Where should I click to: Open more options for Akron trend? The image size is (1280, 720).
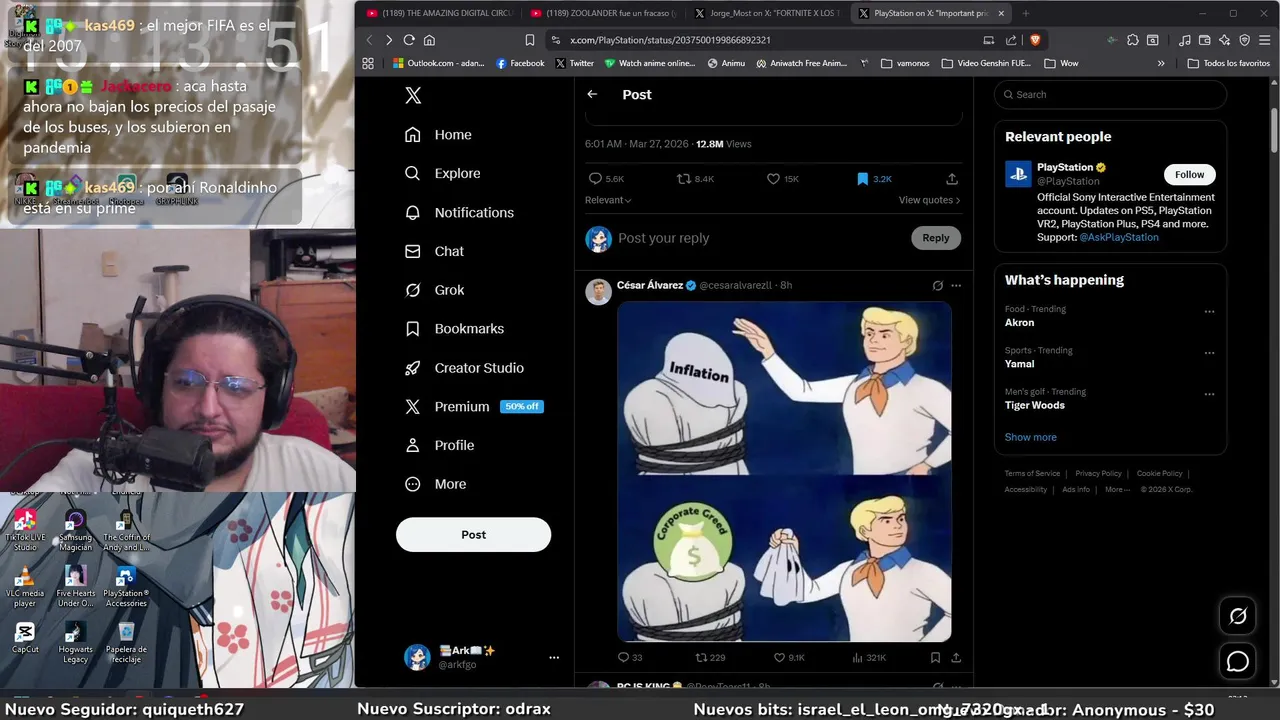point(1209,312)
